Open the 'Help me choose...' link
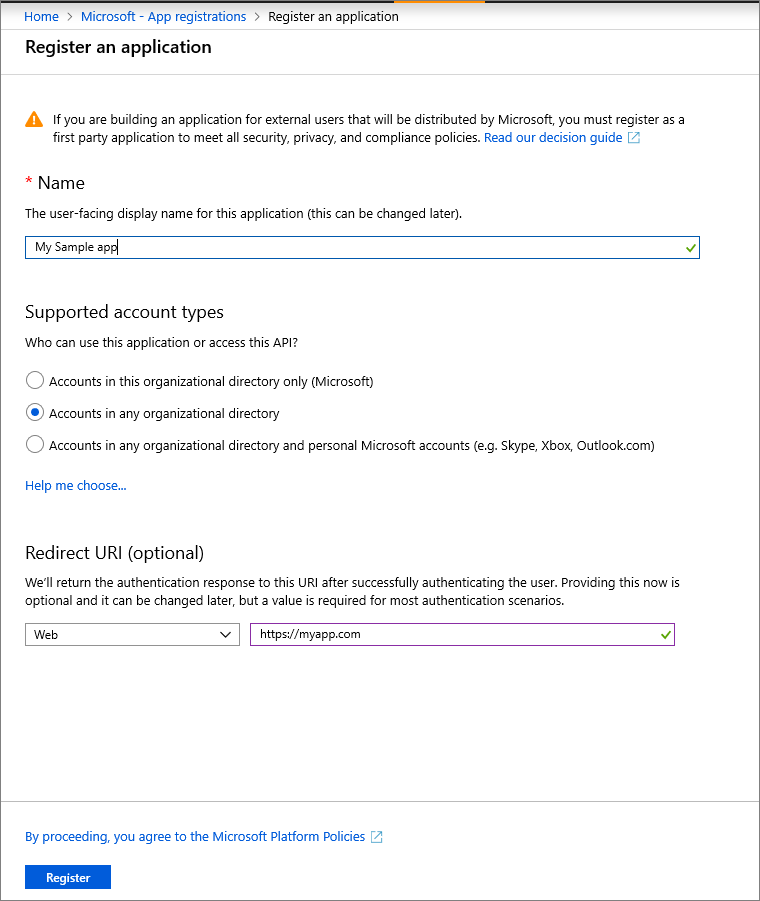 pos(76,486)
